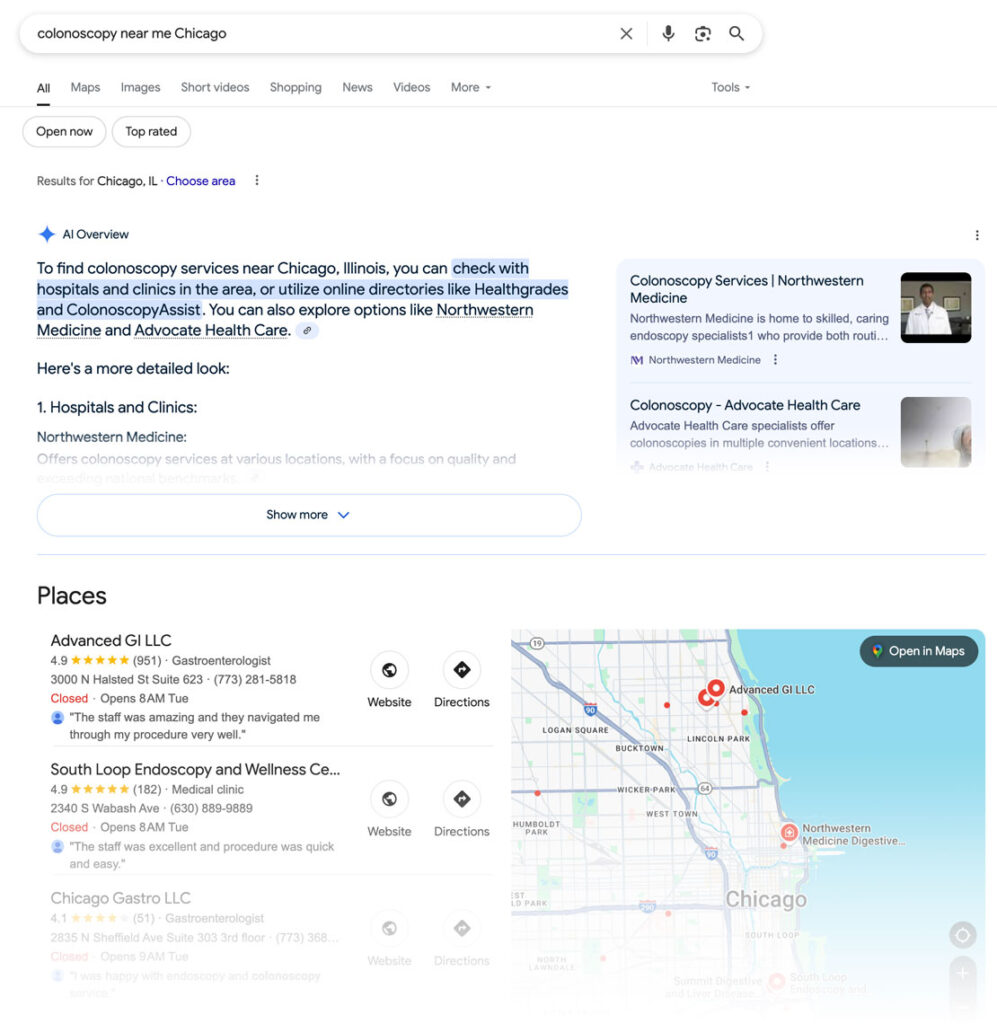Image resolution: width=997 pixels, height=1024 pixels.
Task: Start voice search with the microphone icon
Action: tap(668, 33)
